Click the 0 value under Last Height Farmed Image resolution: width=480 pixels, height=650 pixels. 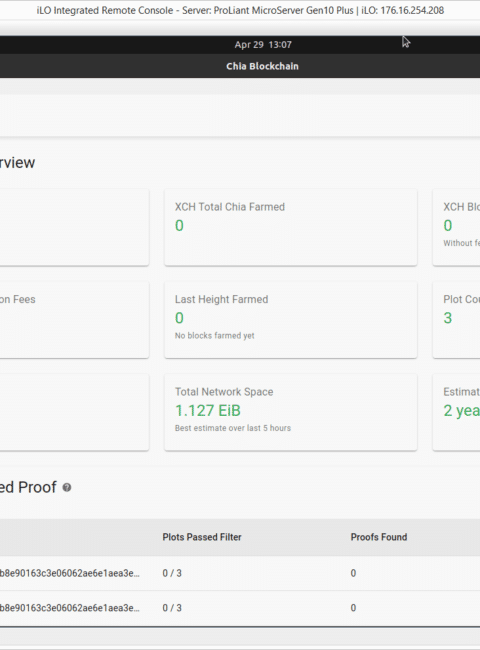[x=179, y=318]
